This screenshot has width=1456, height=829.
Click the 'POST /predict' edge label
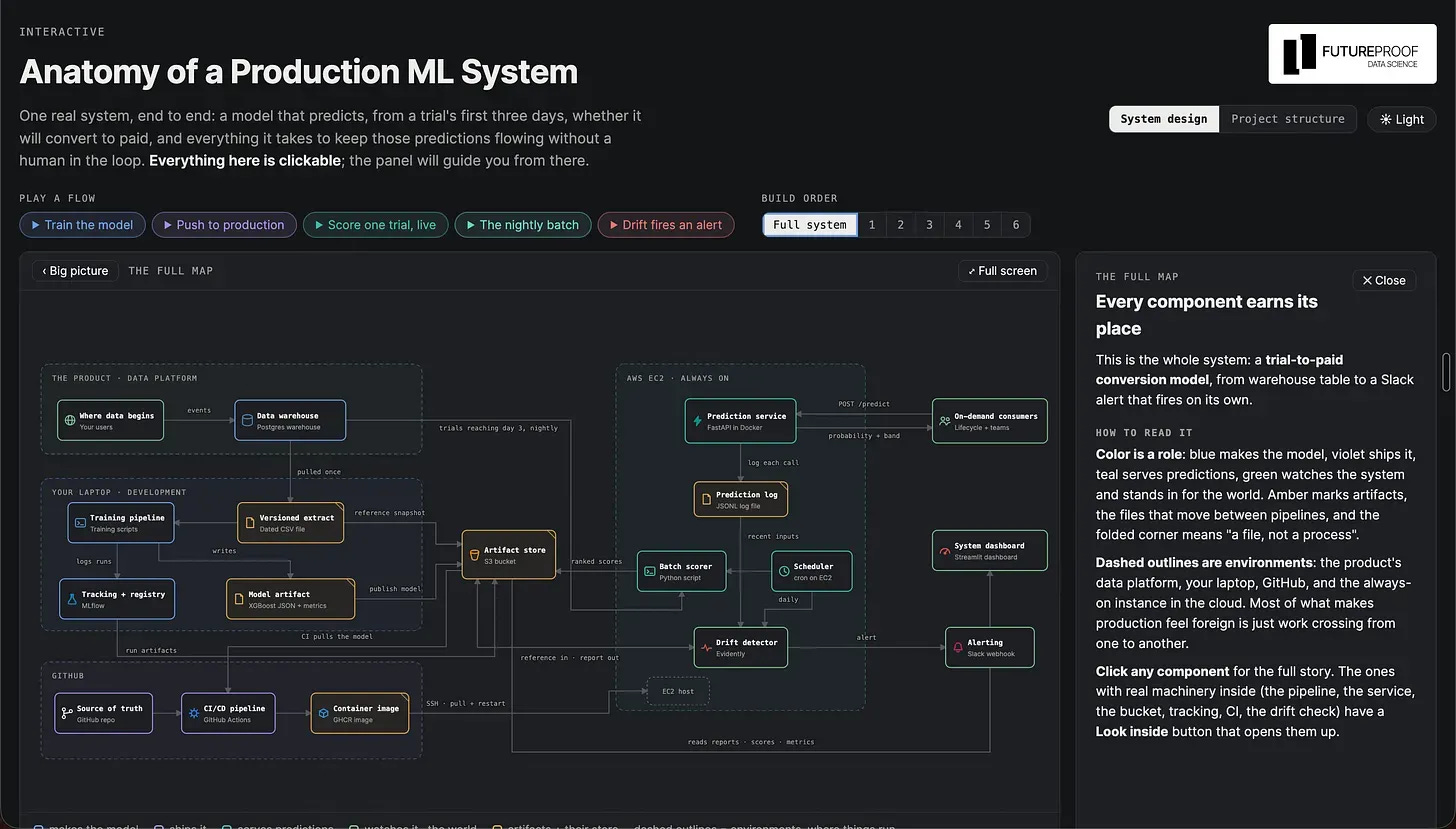[864, 404]
